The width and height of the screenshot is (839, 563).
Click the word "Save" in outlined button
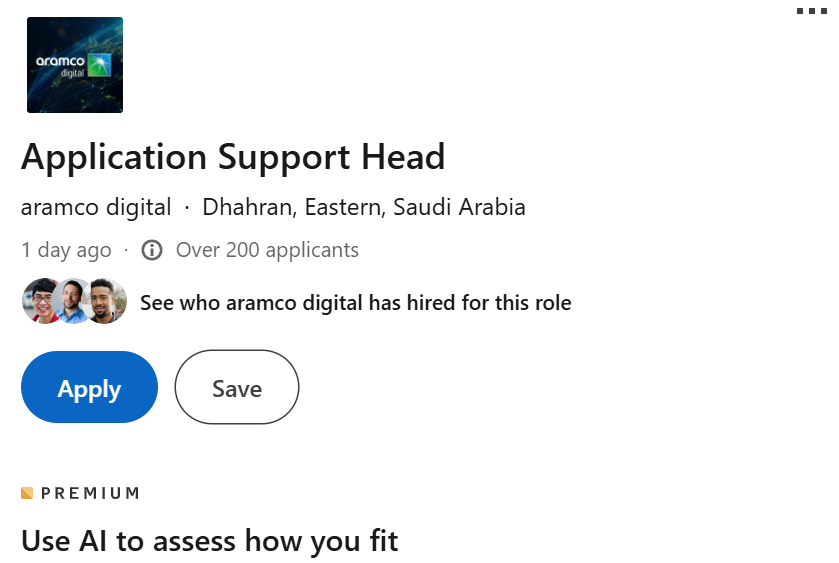[237, 389]
